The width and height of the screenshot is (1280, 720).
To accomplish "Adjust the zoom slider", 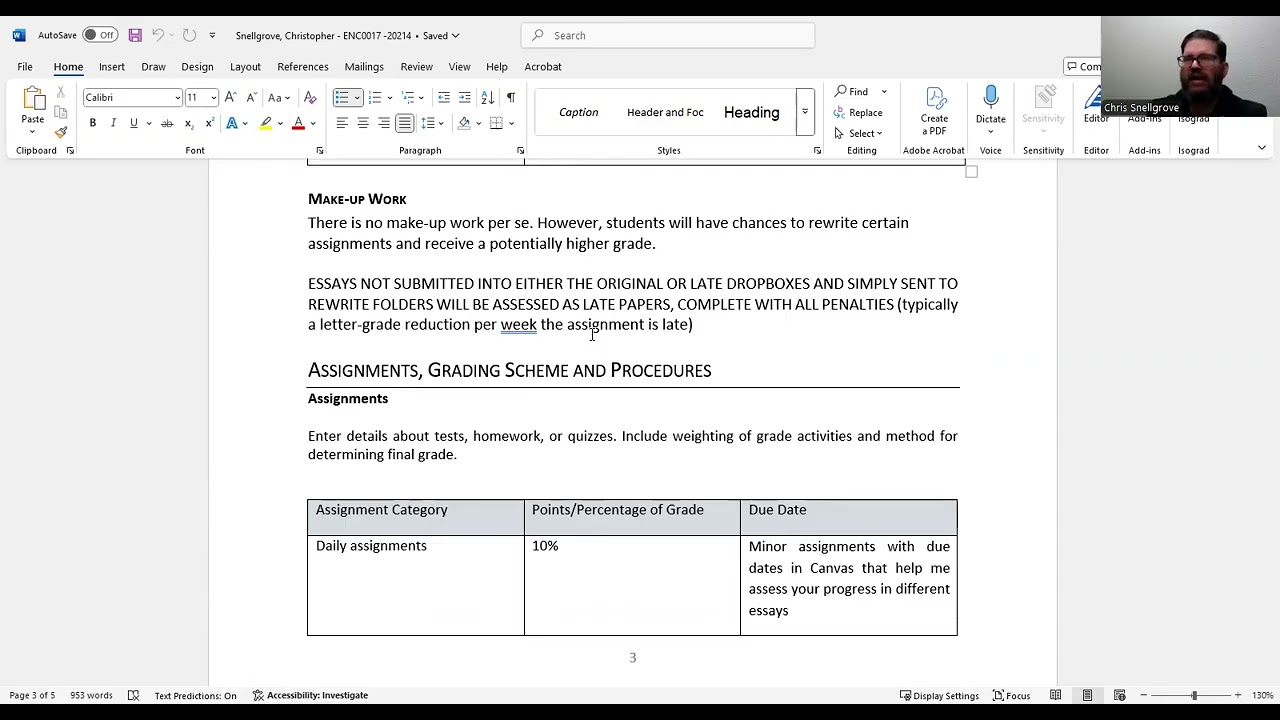I will (1193, 695).
